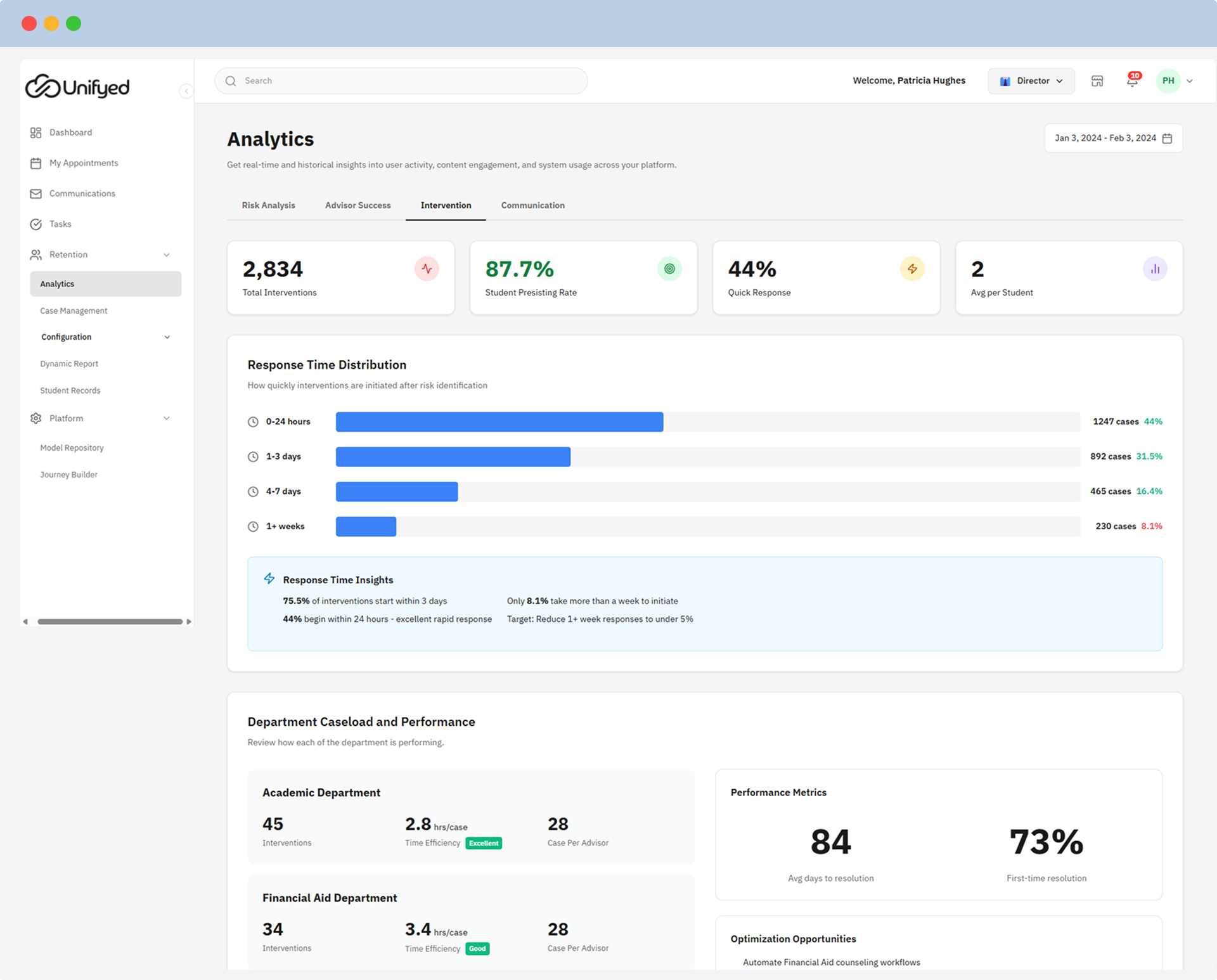Go to Dashboard in the sidebar
Image resolution: width=1217 pixels, height=980 pixels.
tap(70, 132)
